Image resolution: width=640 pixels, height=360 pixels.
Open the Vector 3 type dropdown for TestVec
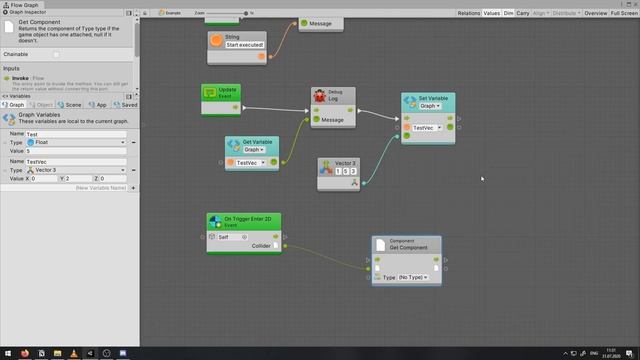tap(76, 170)
